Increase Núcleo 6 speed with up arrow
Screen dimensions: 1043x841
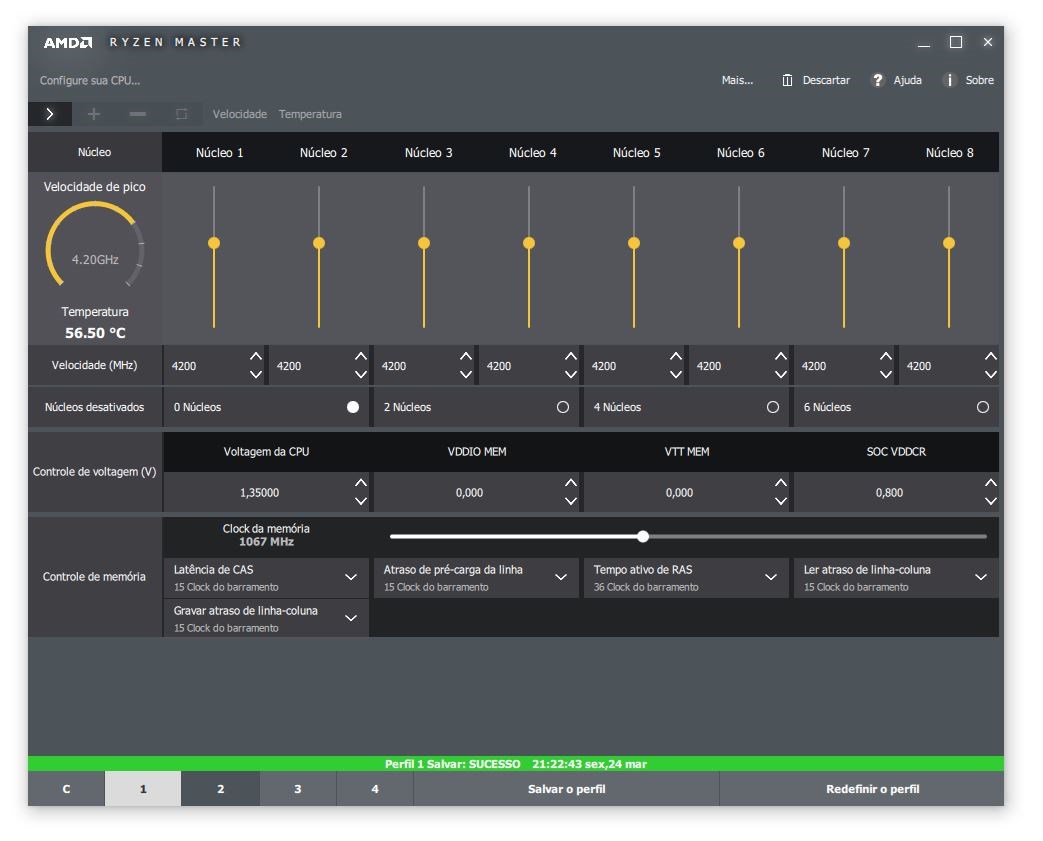(x=781, y=357)
